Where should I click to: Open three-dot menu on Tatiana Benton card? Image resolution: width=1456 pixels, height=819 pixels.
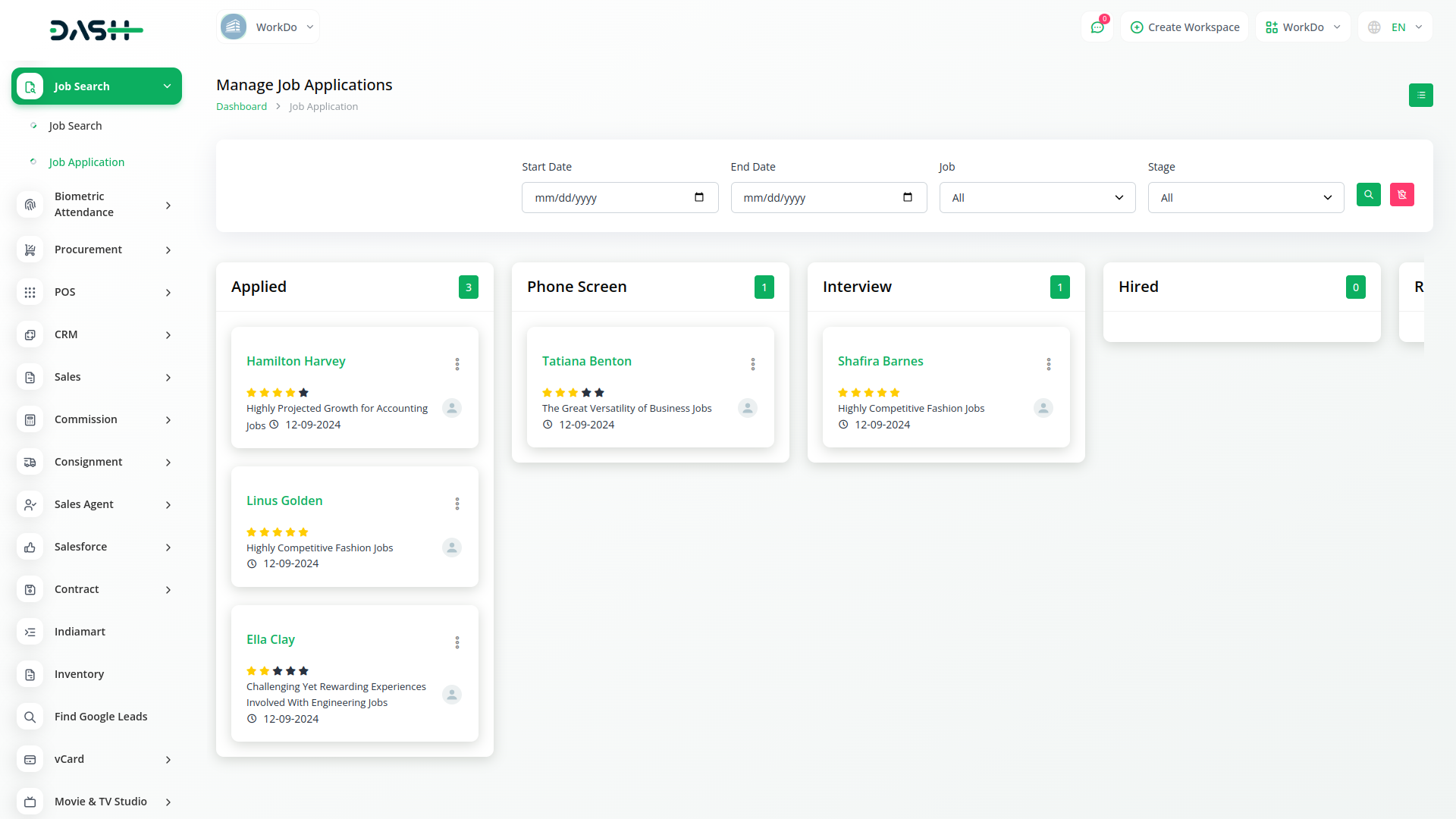click(x=752, y=364)
